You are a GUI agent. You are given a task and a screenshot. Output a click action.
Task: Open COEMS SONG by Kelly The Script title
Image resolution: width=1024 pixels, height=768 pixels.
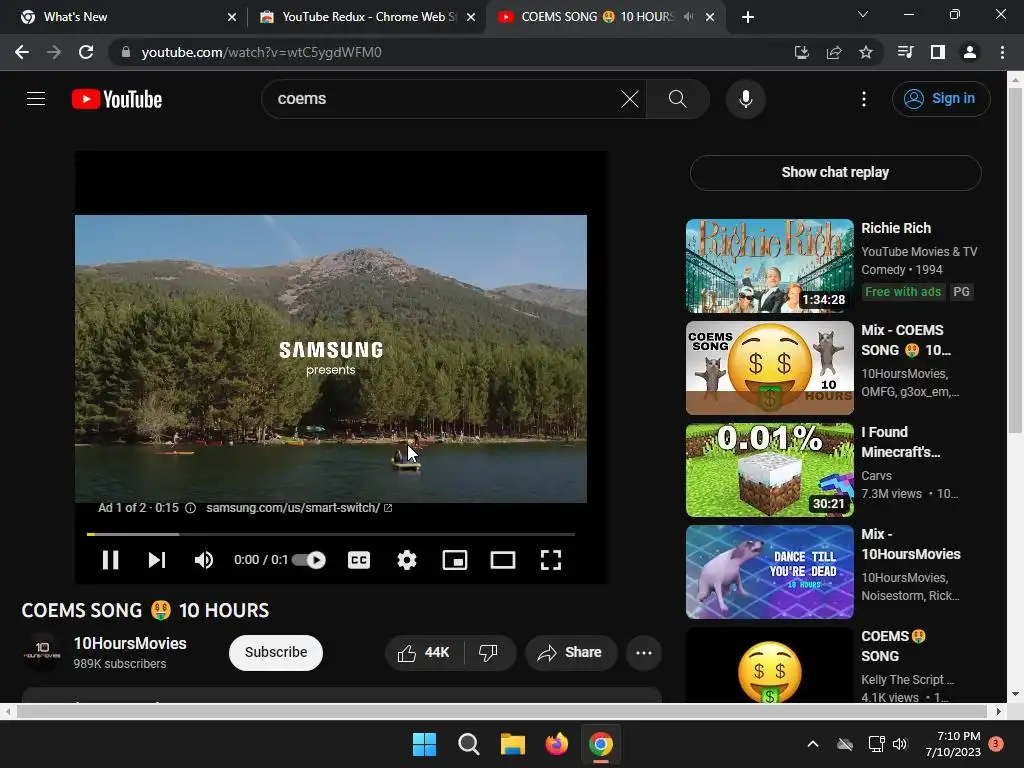(x=893, y=646)
